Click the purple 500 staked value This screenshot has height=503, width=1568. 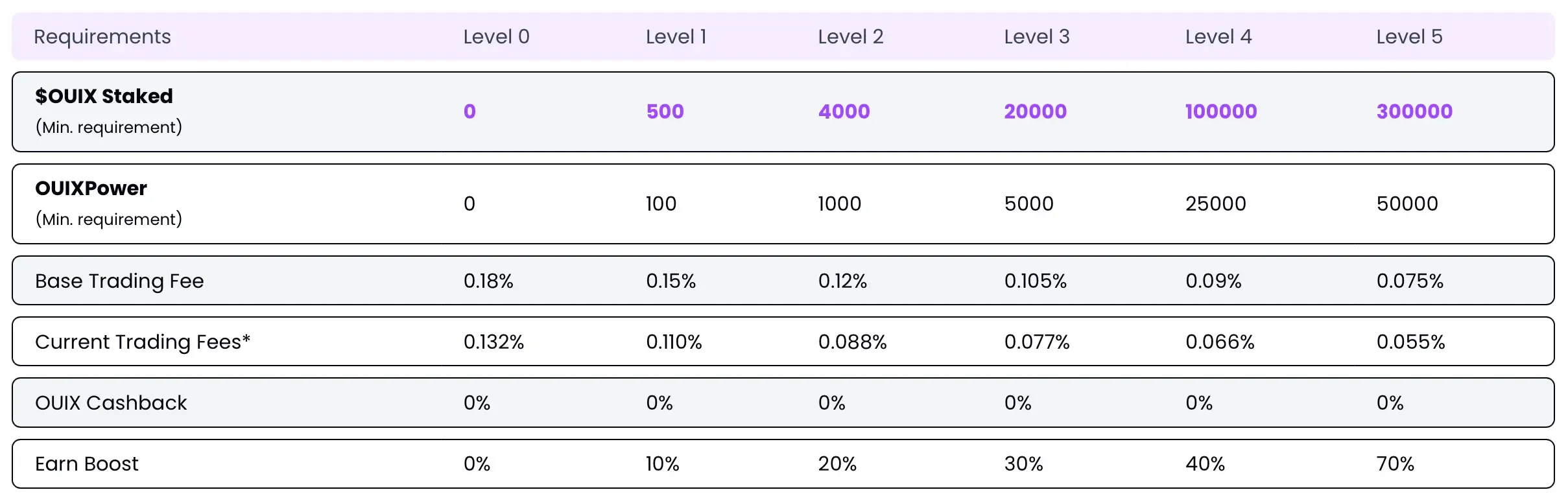[665, 111]
